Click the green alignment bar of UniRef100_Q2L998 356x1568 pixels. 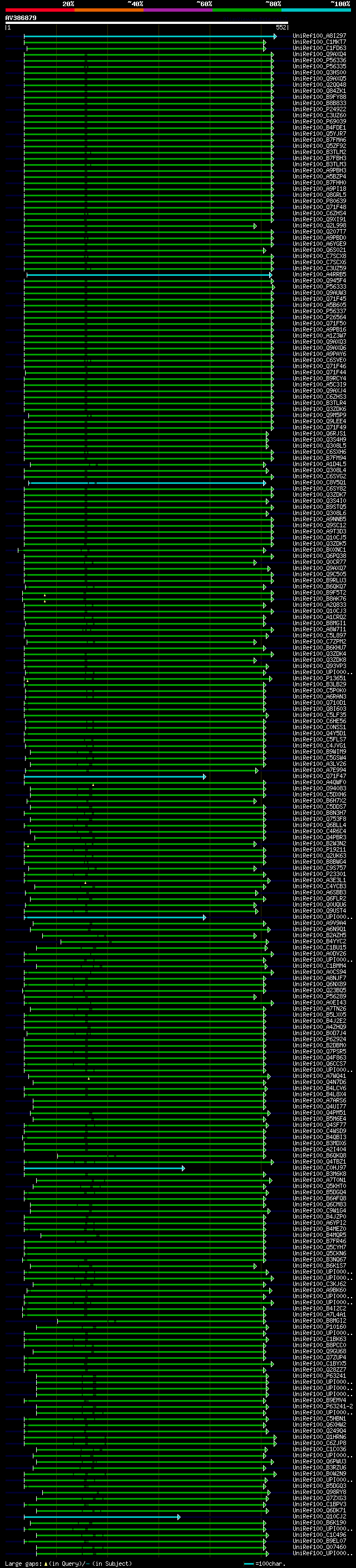140,226
